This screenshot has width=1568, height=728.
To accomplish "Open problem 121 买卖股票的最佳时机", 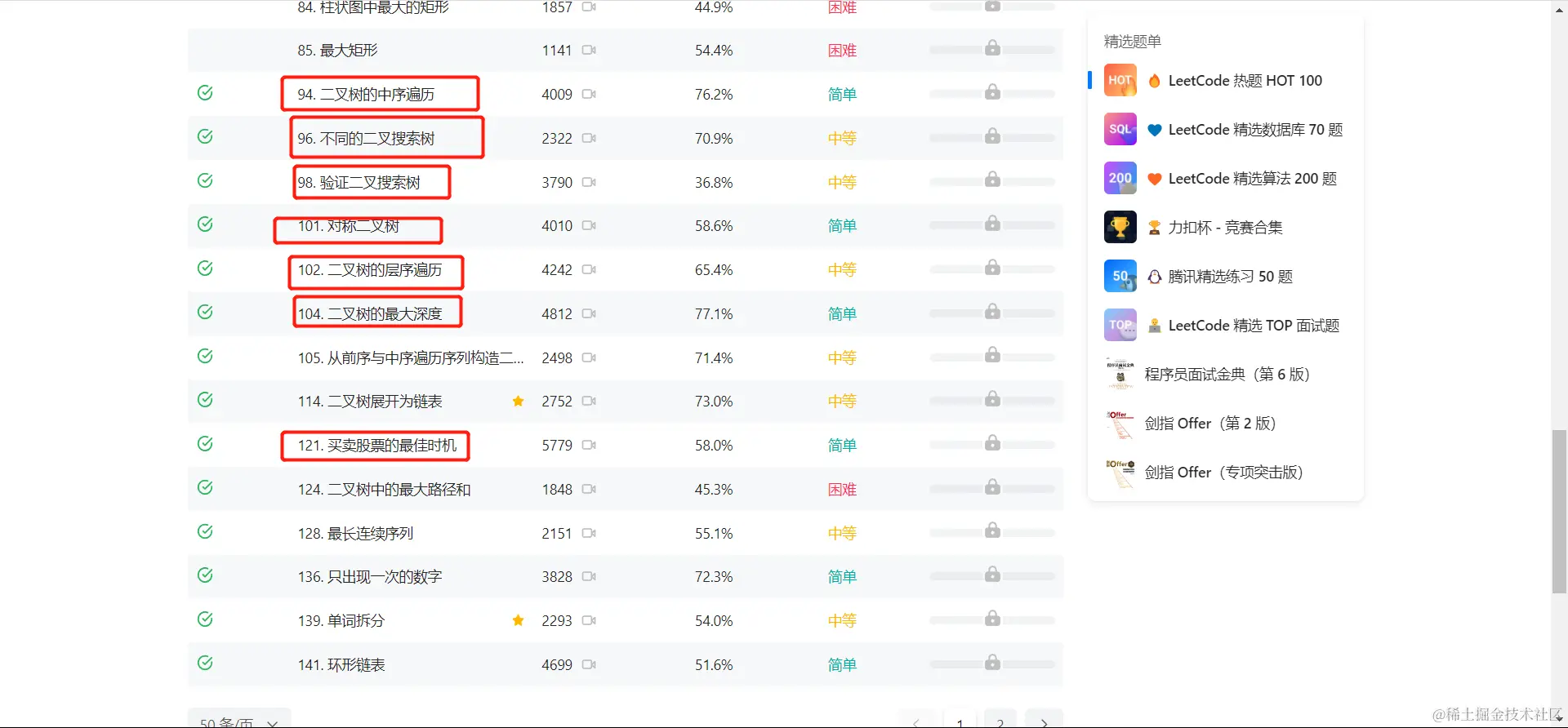I will [377, 446].
